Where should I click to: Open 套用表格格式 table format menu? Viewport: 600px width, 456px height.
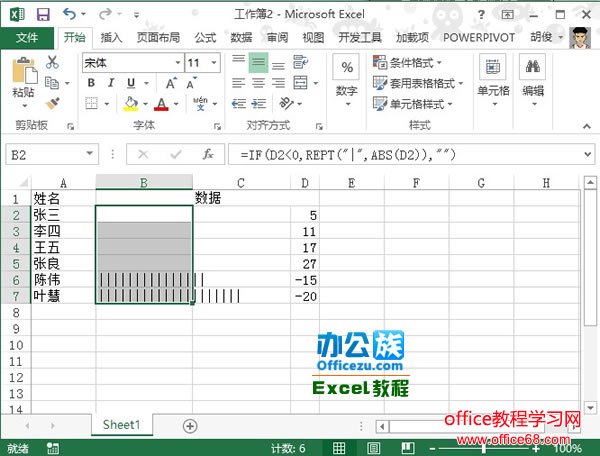pos(418,83)
